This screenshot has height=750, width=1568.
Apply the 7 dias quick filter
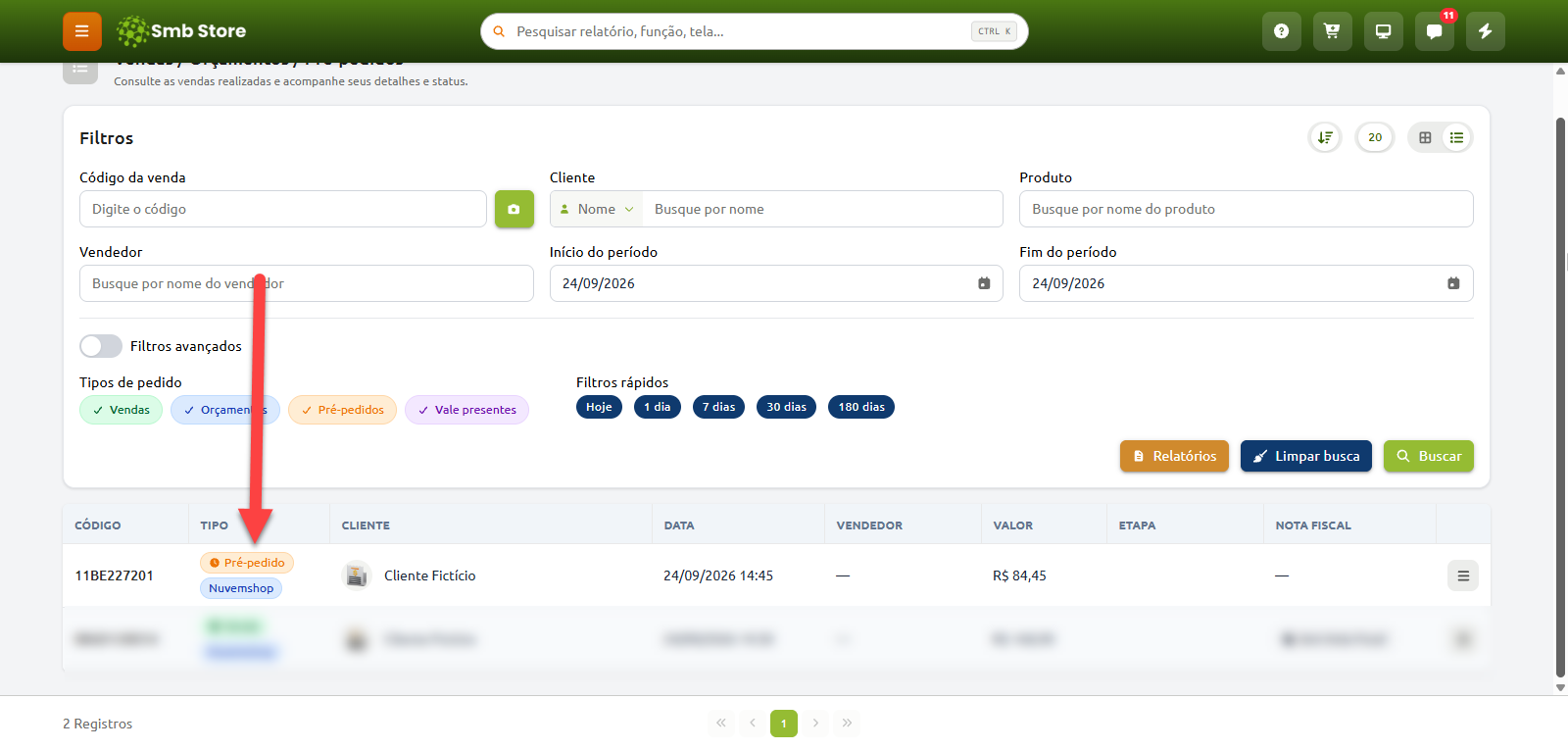point(718,407)
